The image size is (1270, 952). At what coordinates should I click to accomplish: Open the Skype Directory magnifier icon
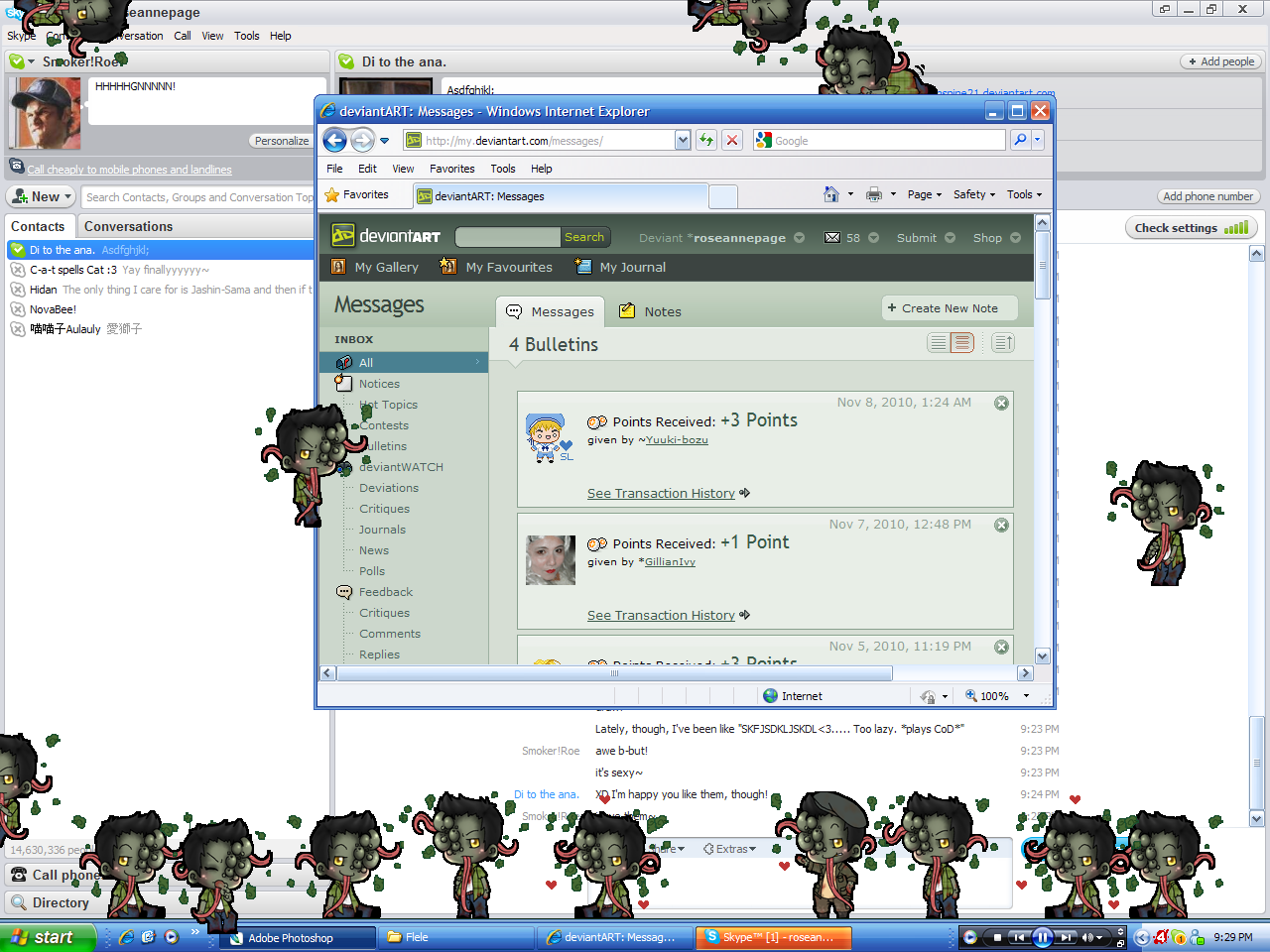pos(19,902)
